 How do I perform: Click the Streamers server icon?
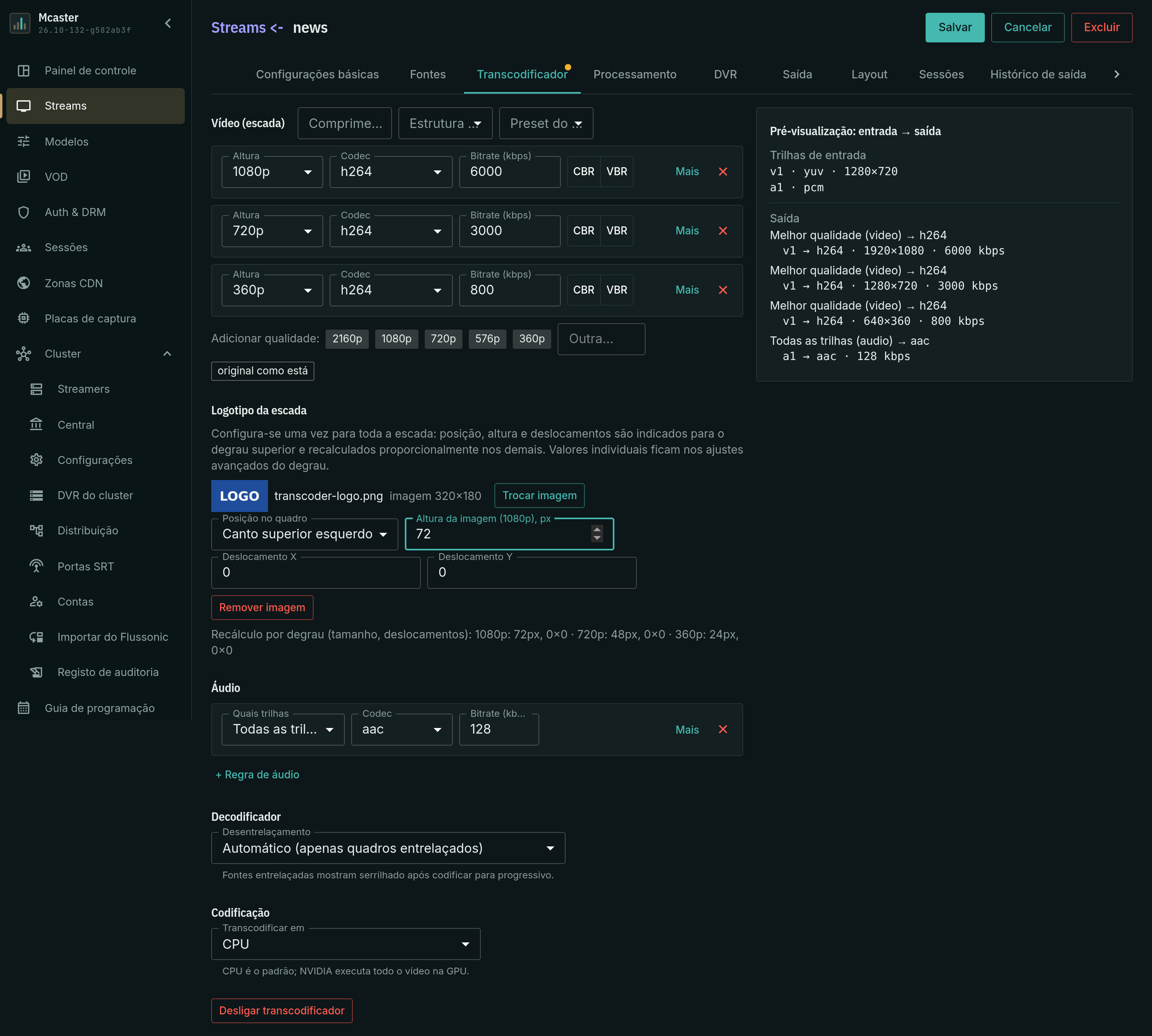(36, 389)
